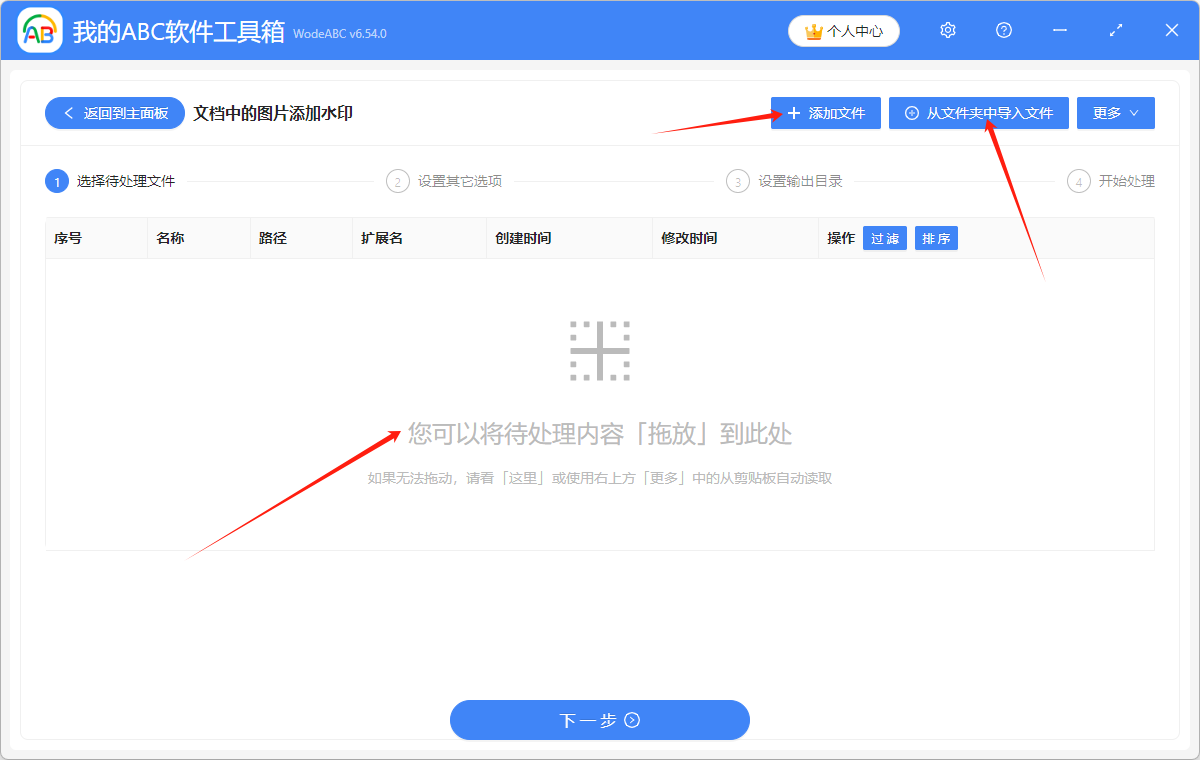The width and height of the screenshot is (1200, 760).
Task: Open the 更多 dropdown menu
Action: 1115,113
